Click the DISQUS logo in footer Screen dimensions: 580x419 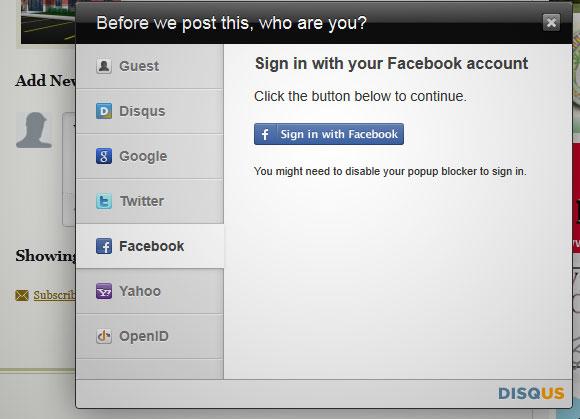pos(531,393)
